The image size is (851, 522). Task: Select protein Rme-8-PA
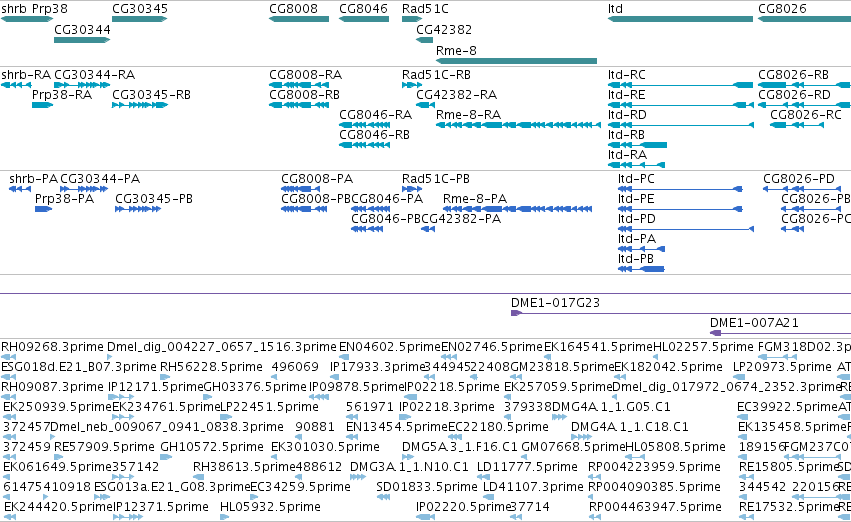pos(517,208)
